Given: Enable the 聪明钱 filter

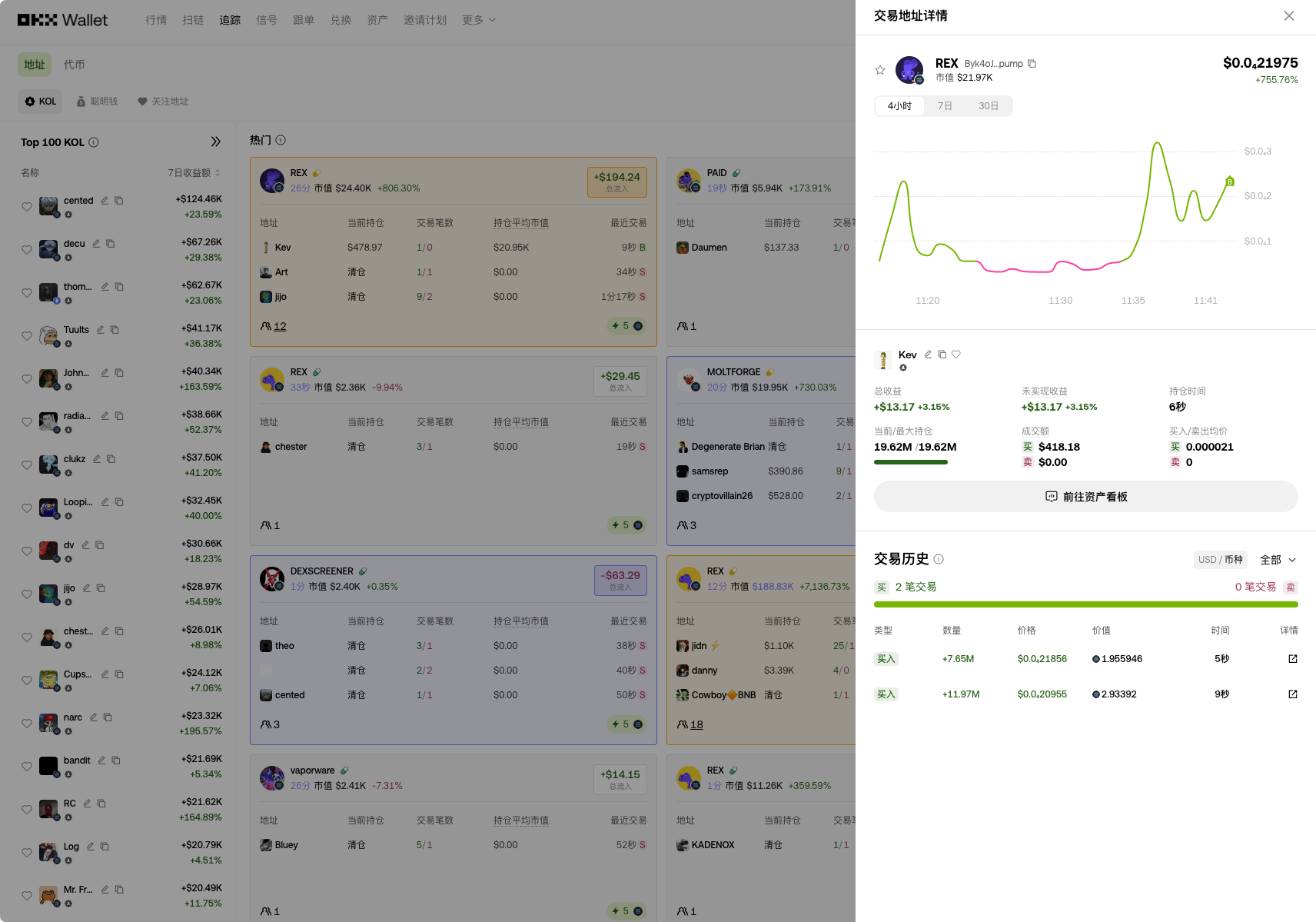Looking at the screenshot, I should (x=98, y=101).
